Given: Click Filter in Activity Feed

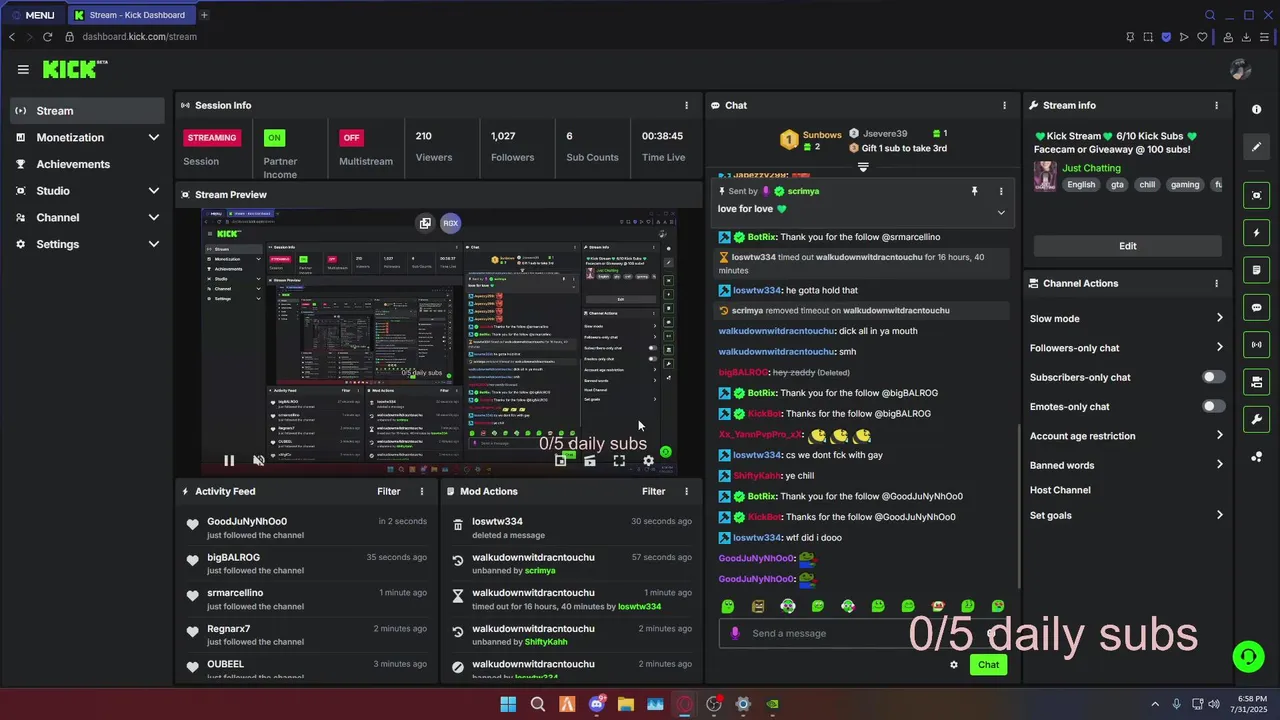Looking at the screenshot, I should 389,491.
